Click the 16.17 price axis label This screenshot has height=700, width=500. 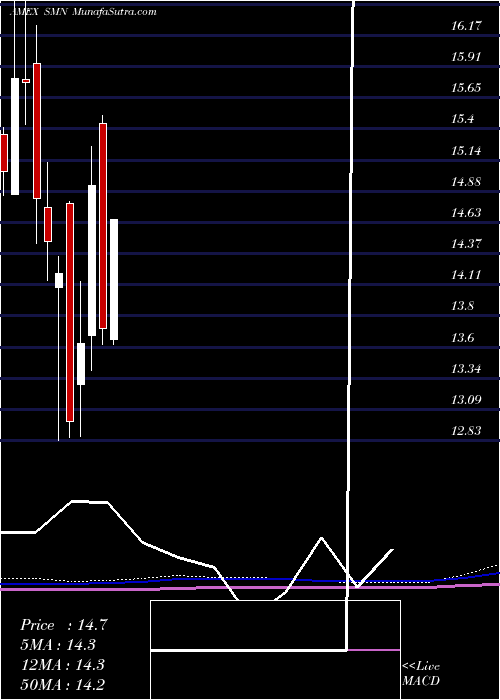(467, 25)
